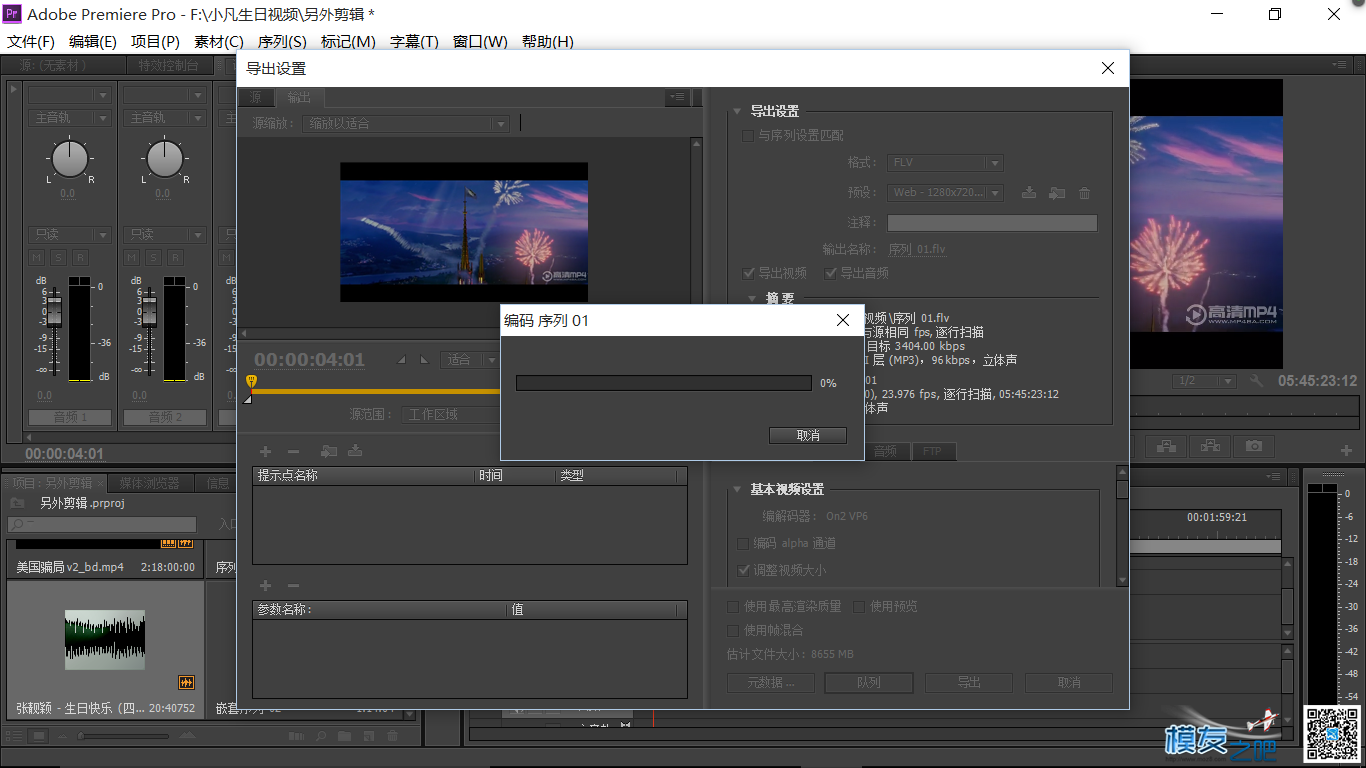This screenshot has width=1366, height=768.
Task: Mute the 音频 1 mixer channel
Action: [37, 258]
